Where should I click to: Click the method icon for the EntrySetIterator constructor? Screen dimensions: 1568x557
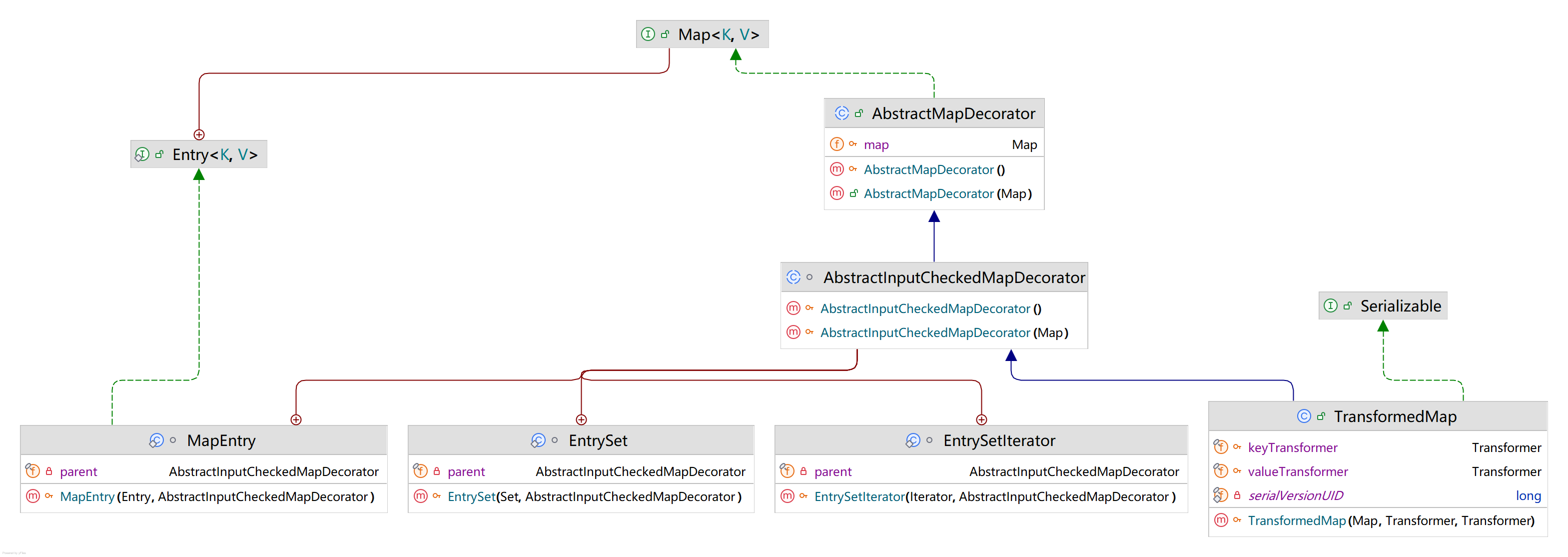pos(787,496)
